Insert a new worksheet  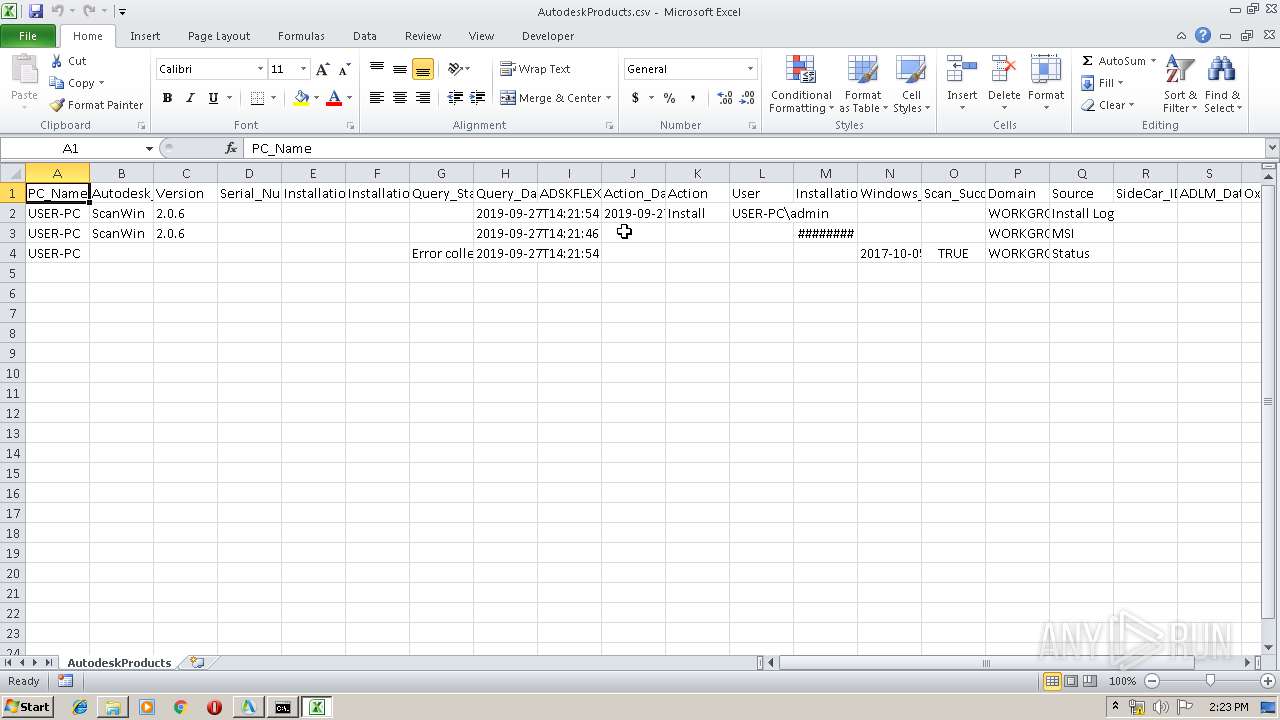coord(197,662)
